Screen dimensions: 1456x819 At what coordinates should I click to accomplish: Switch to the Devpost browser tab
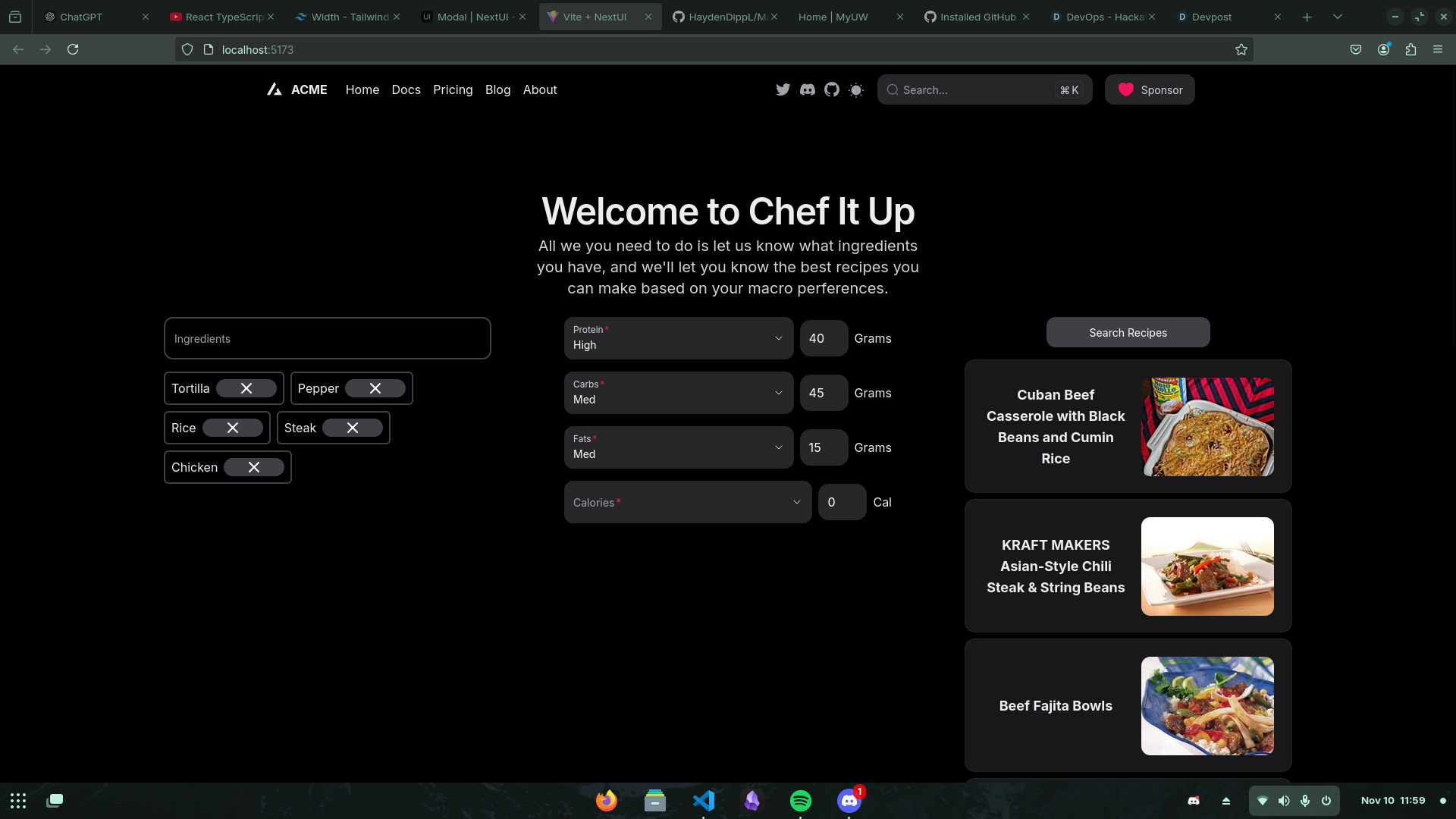click(1211, 17)
